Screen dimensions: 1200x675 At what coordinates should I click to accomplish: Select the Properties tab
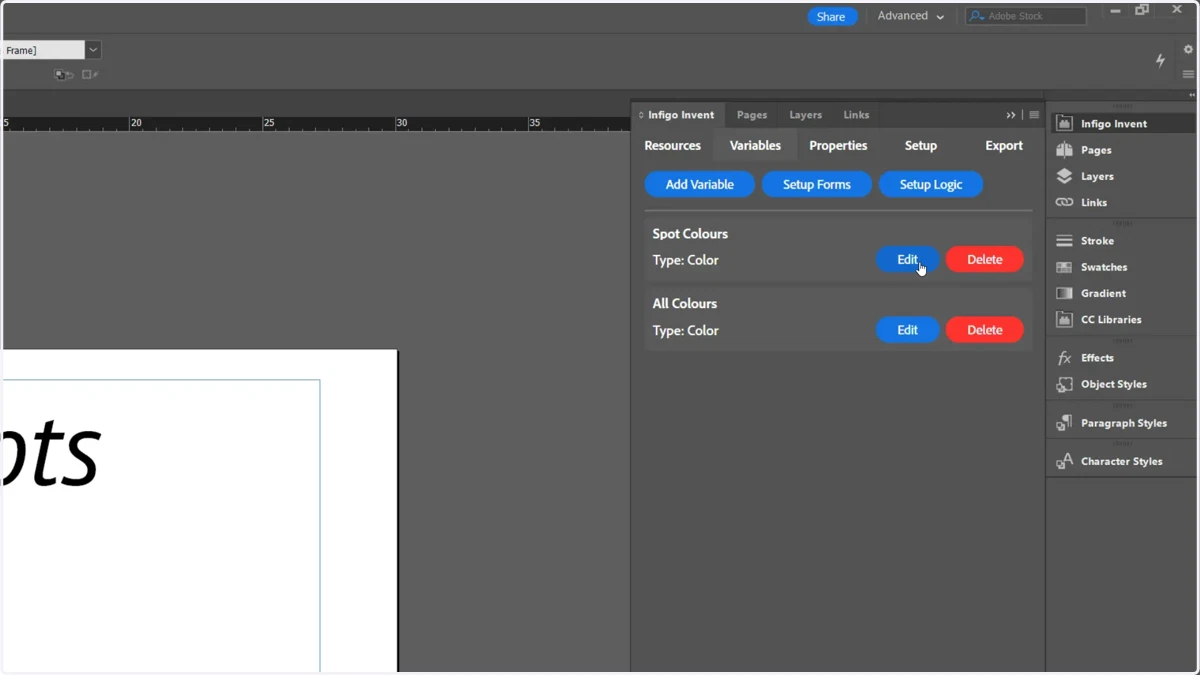click(x=838, y=146)
